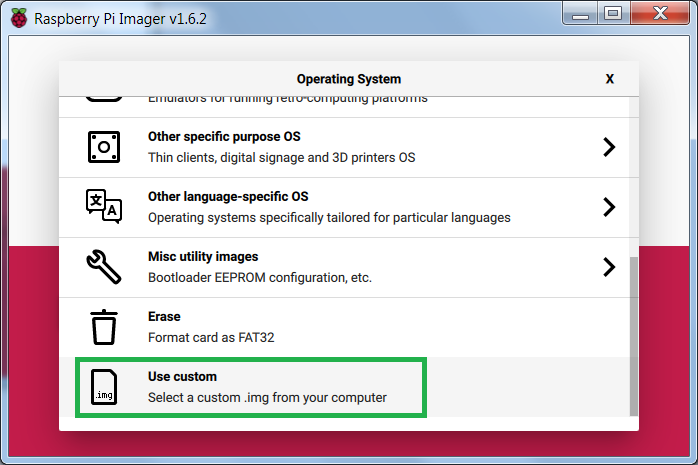Viewport: 698px width, 465px height.
Task: Click 'Bootloader EEPROM configuration, etc.' text
Action: [260, 277]
